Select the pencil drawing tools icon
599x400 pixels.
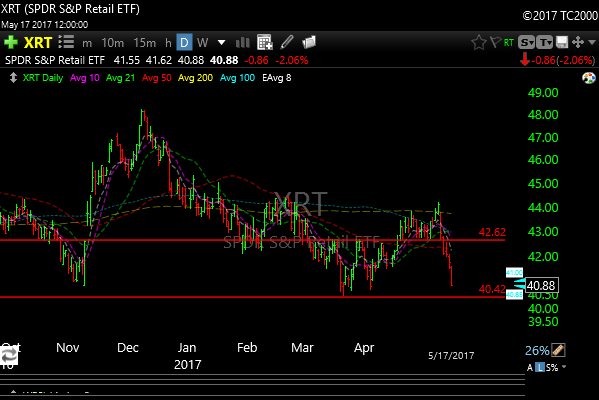(x=287, y=42)
